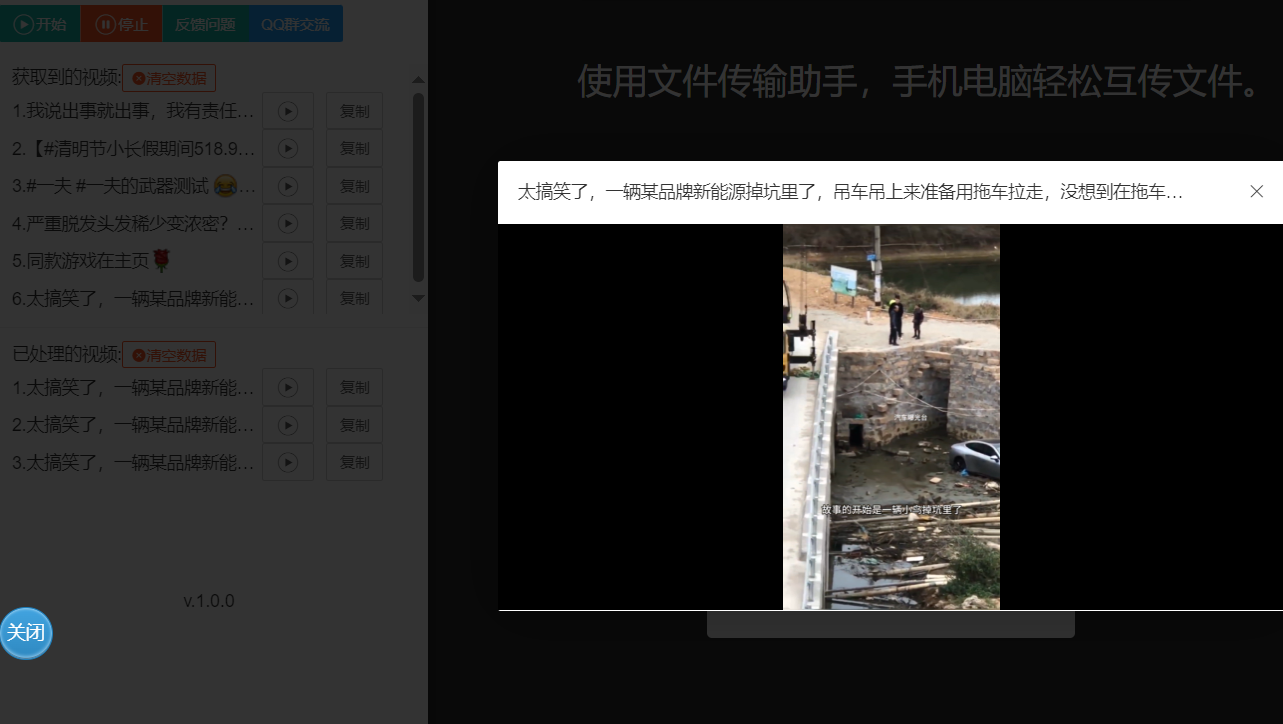The width and height of the screenshot is (1283, 724).
Task: Copy processed video 1
Action: (x=354, y=387)
